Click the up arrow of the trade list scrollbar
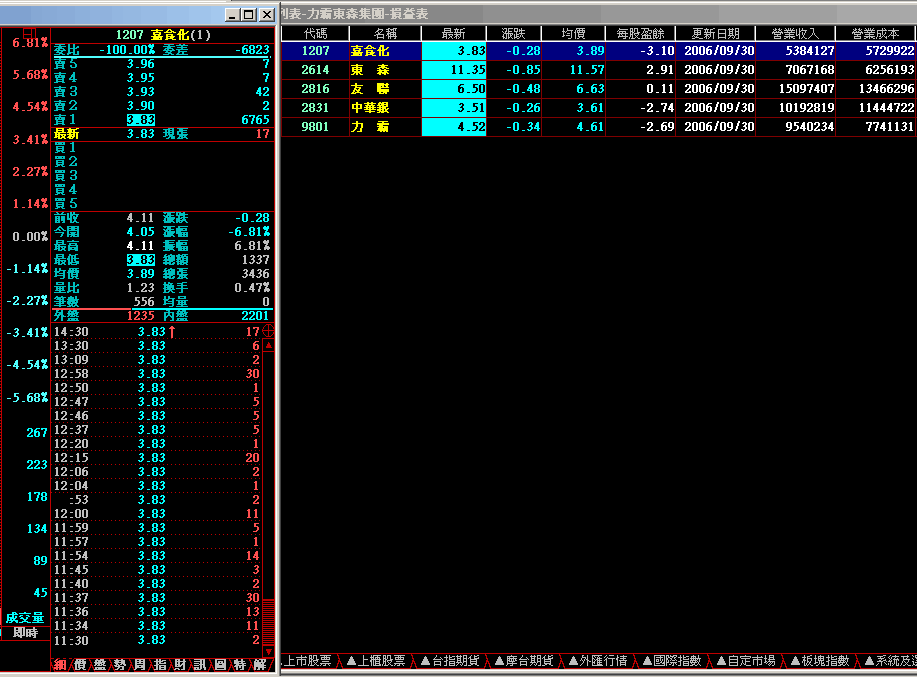 (268, 346)
